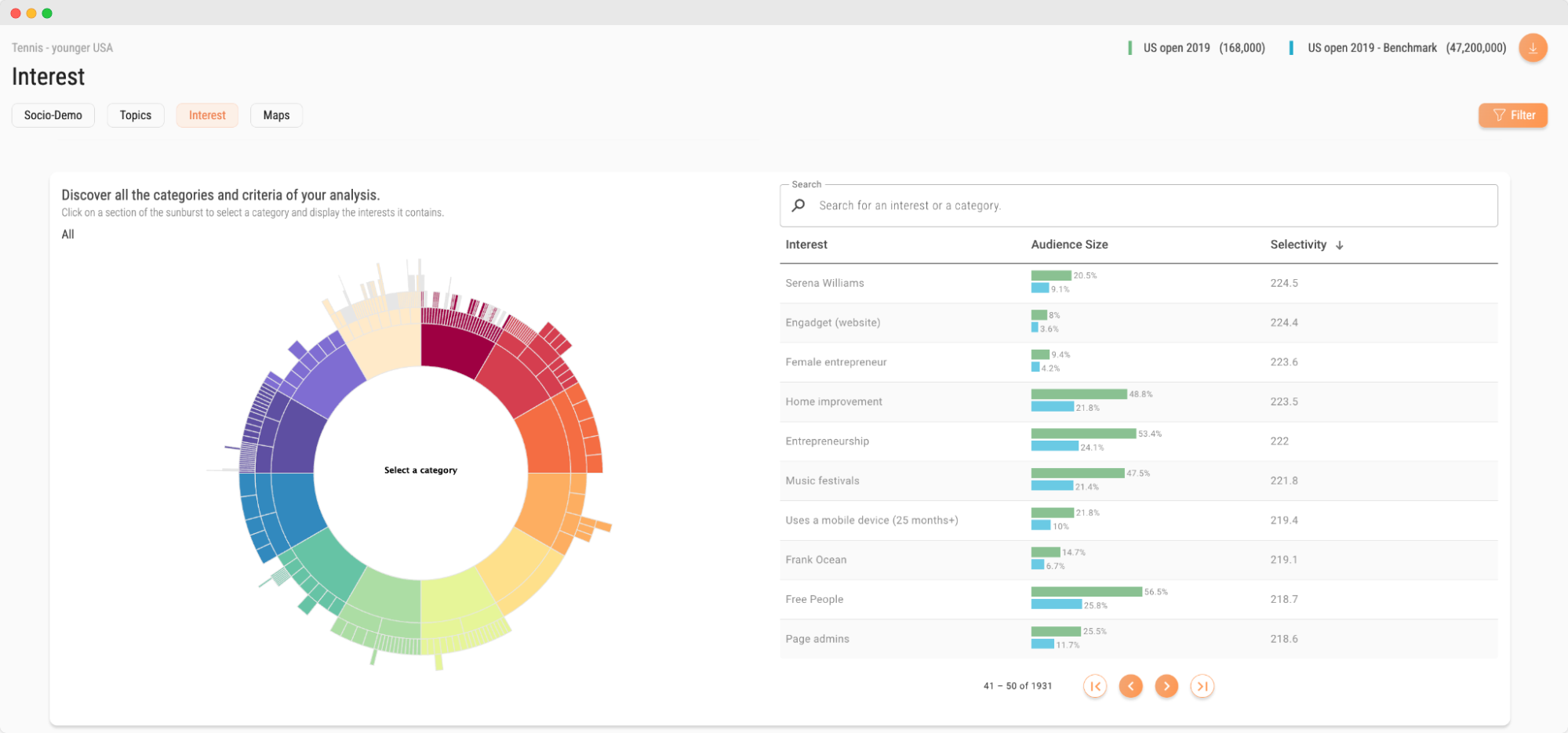Go to the previous results page
The image size is (1568, 733).
click(x=1130, y=686)
